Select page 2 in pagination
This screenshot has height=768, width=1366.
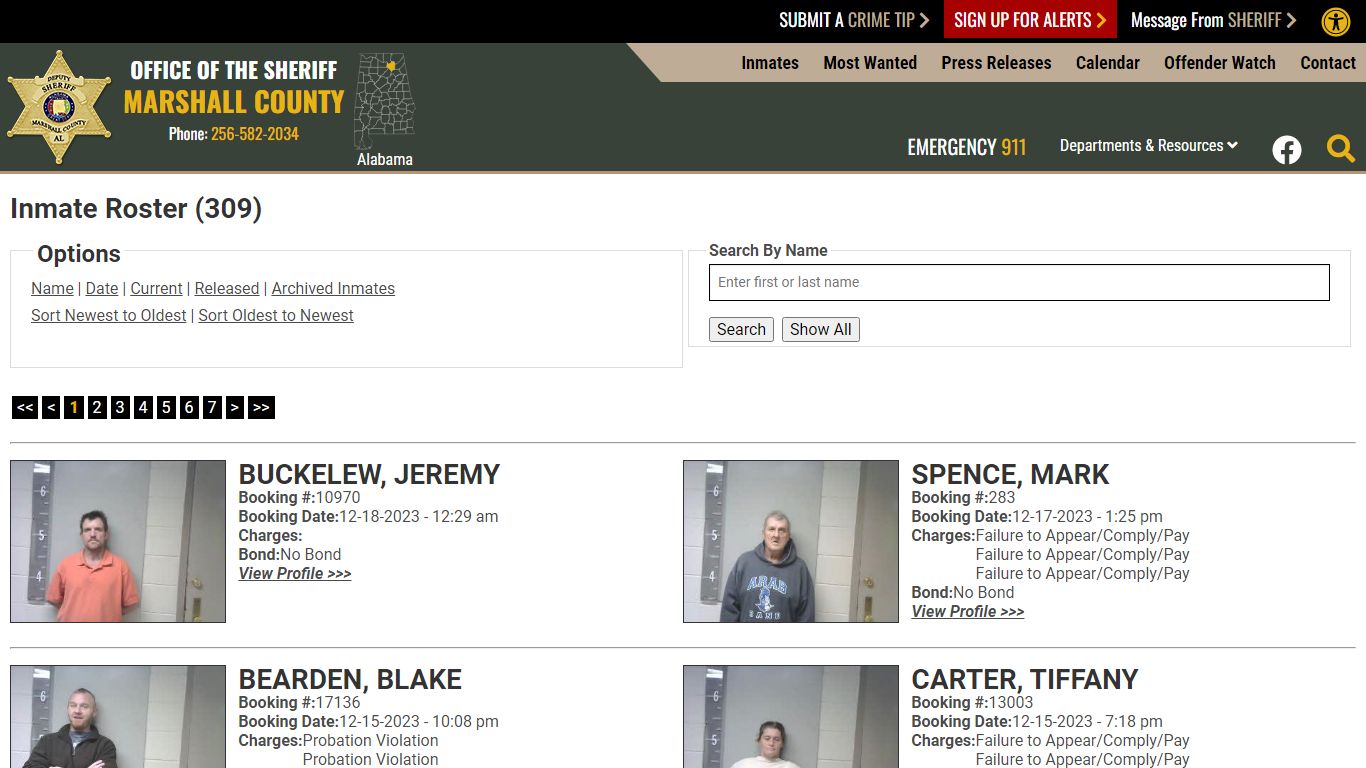coord(97,407)
